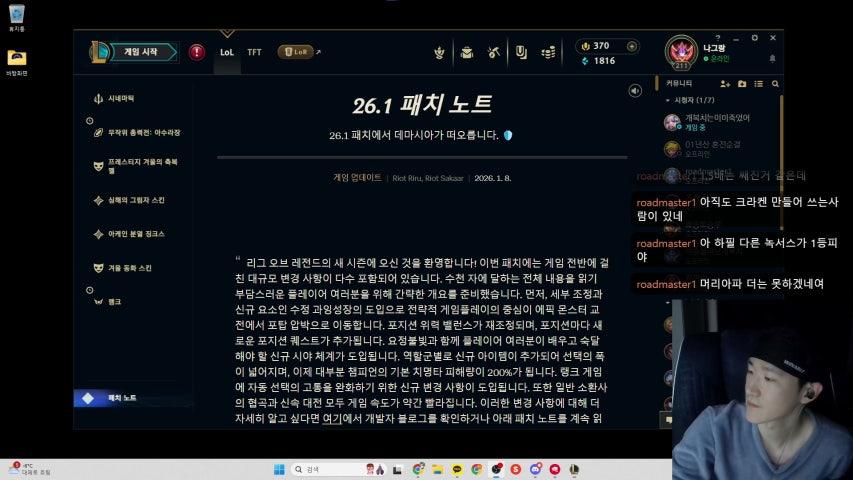The height and width of the screenshot is (480, 853).
Task: Open KakaoTalk from the taskbar
Action: [x=457, y=469]
